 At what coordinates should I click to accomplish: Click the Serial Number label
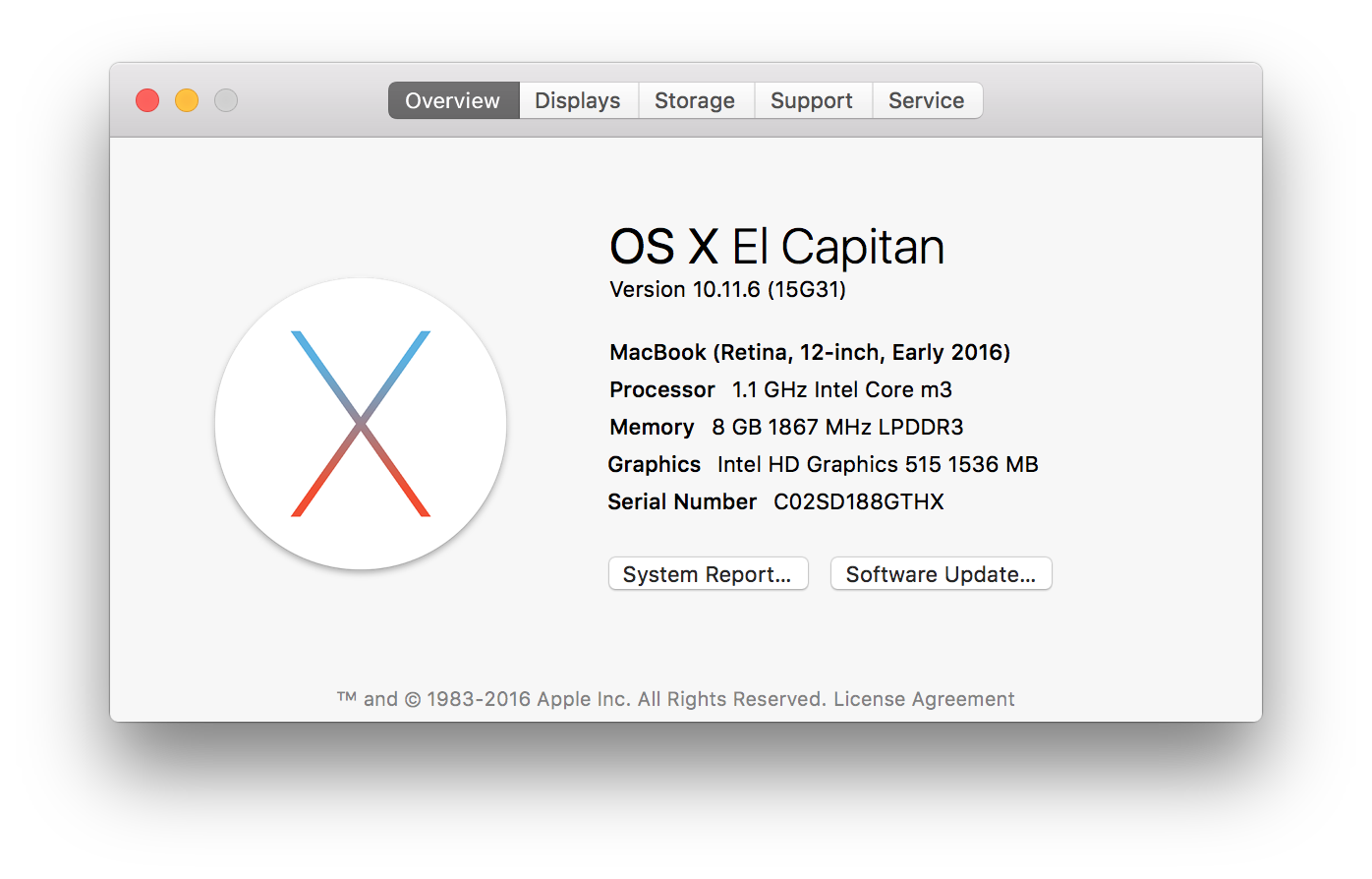[682, 501]
